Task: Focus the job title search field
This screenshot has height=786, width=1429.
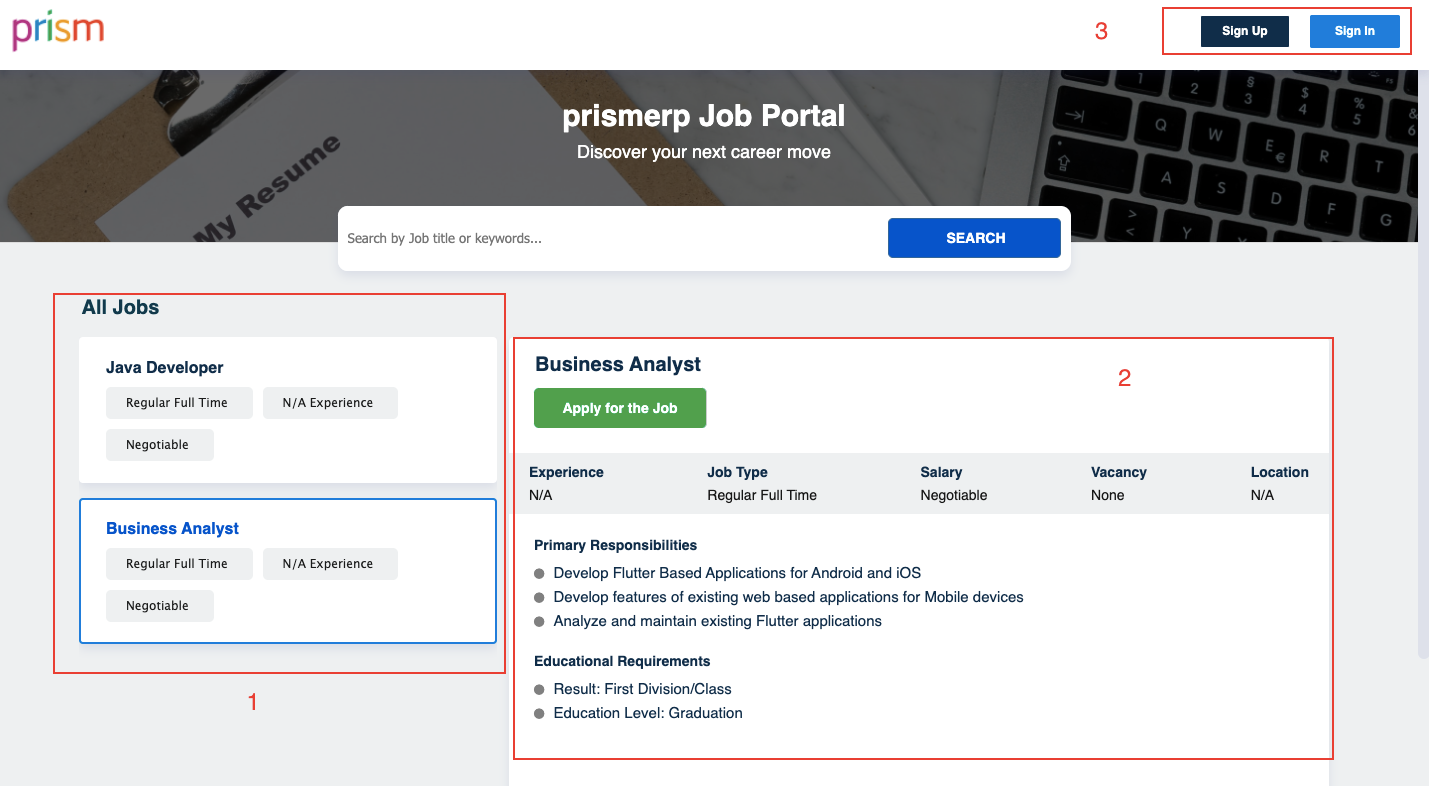Action: coord(610,239)
